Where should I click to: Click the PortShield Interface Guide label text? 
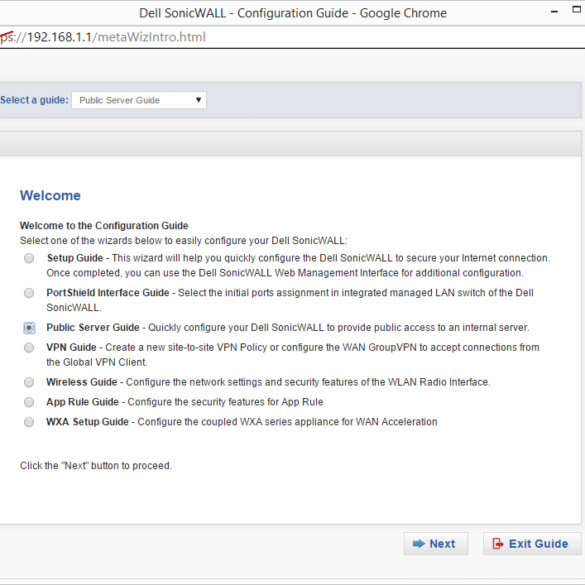[x=108, y=292]
